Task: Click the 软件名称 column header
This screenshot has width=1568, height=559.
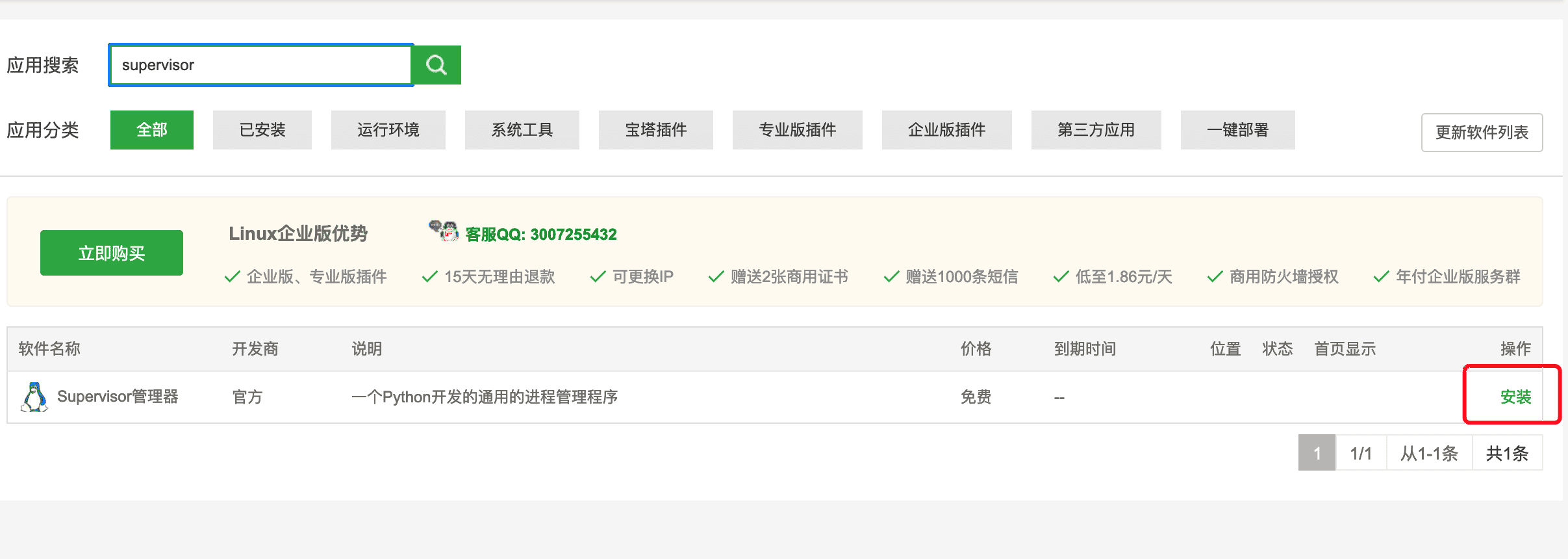Action: click(49, 349)
